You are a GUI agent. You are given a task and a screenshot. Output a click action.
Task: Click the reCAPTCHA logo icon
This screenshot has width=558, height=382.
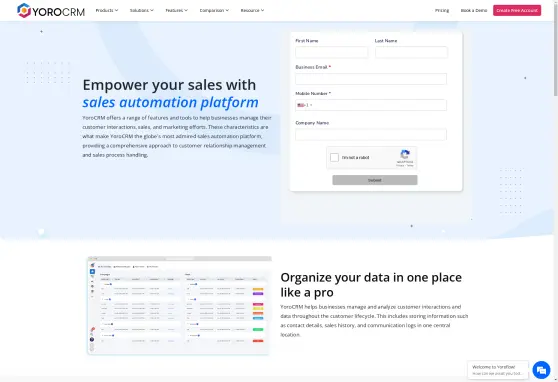(405, 155)
